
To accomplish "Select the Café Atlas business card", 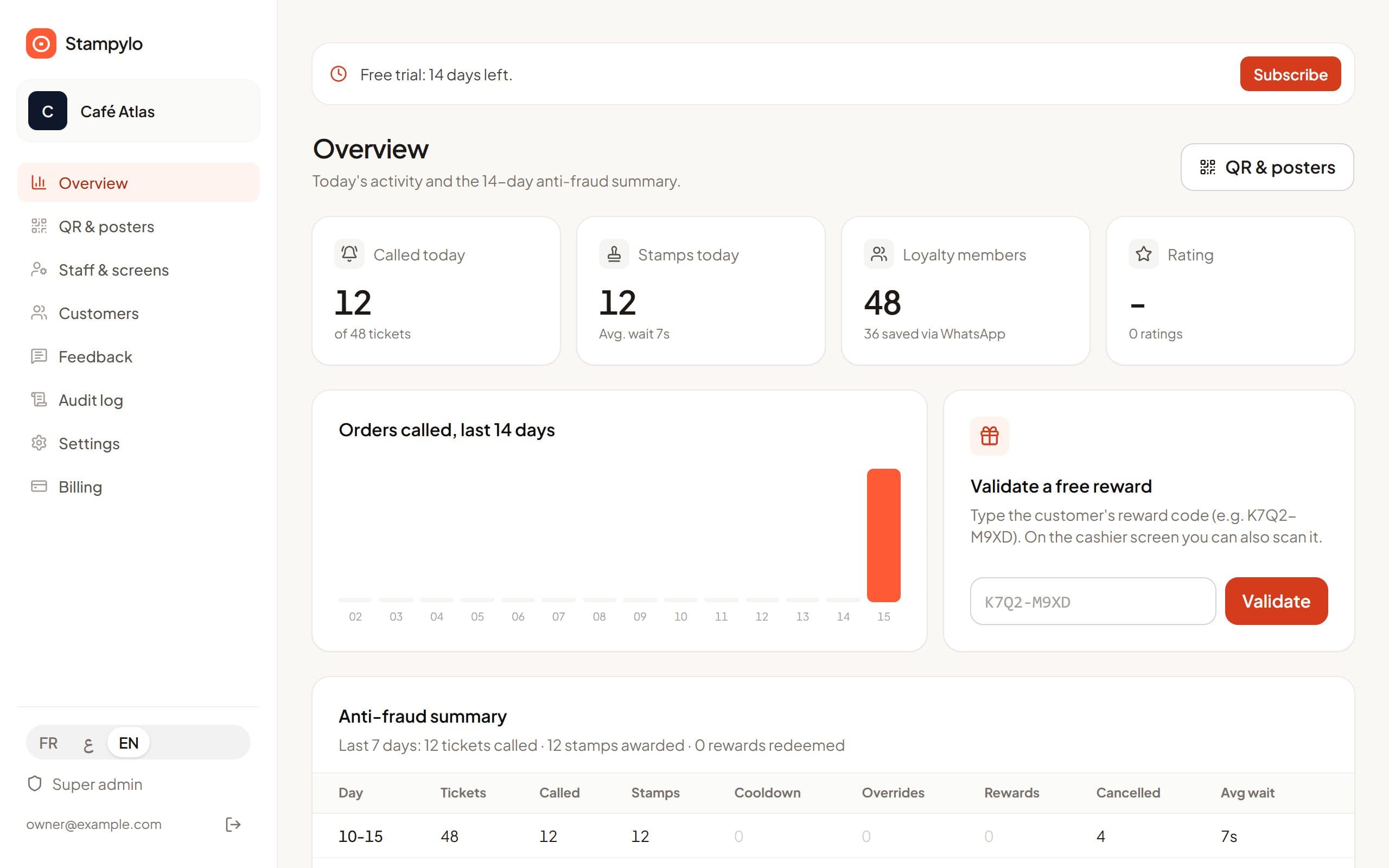I will pos(138,111).
